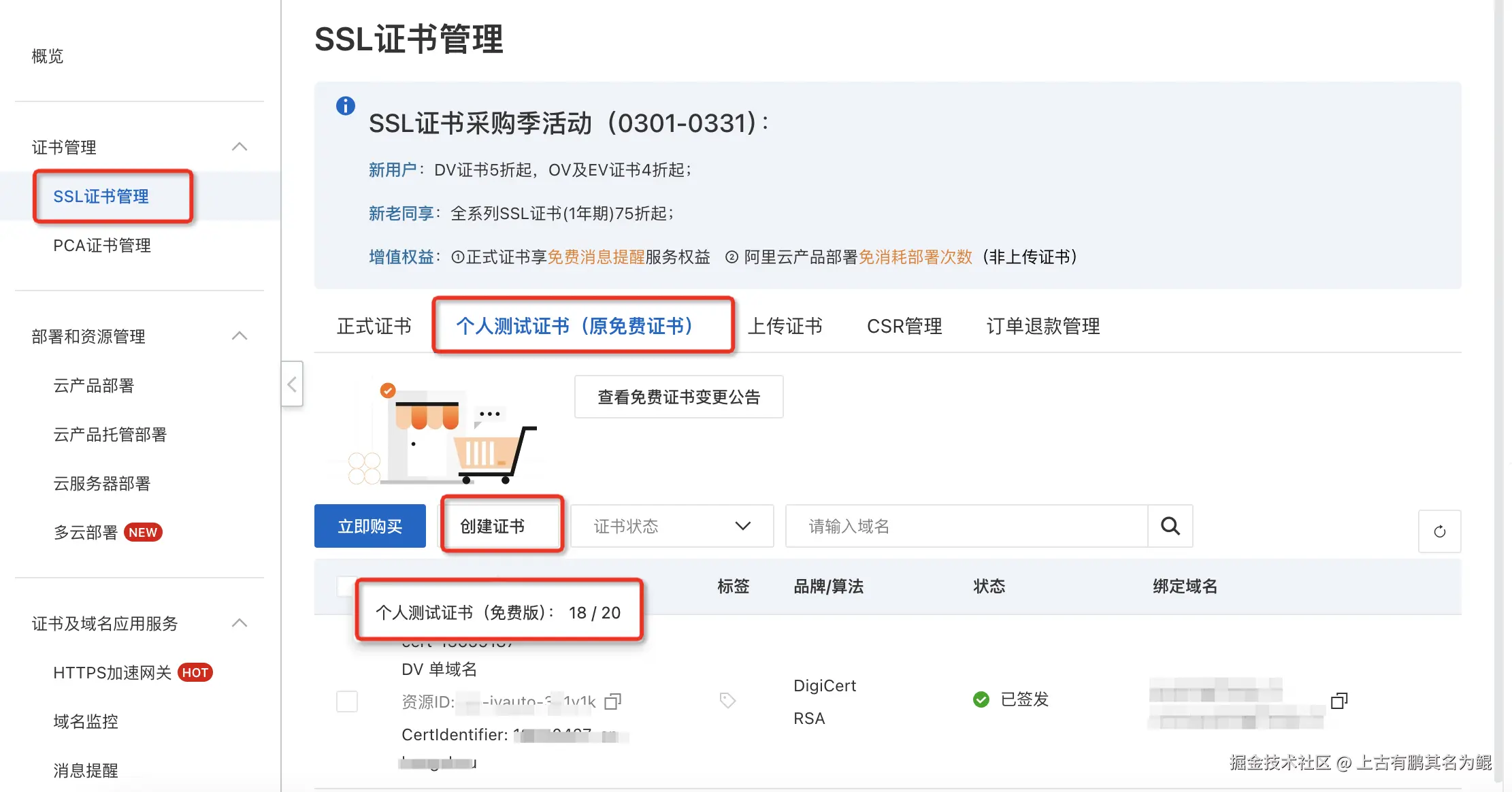Open 多云部署 in the sidebar

86,533
